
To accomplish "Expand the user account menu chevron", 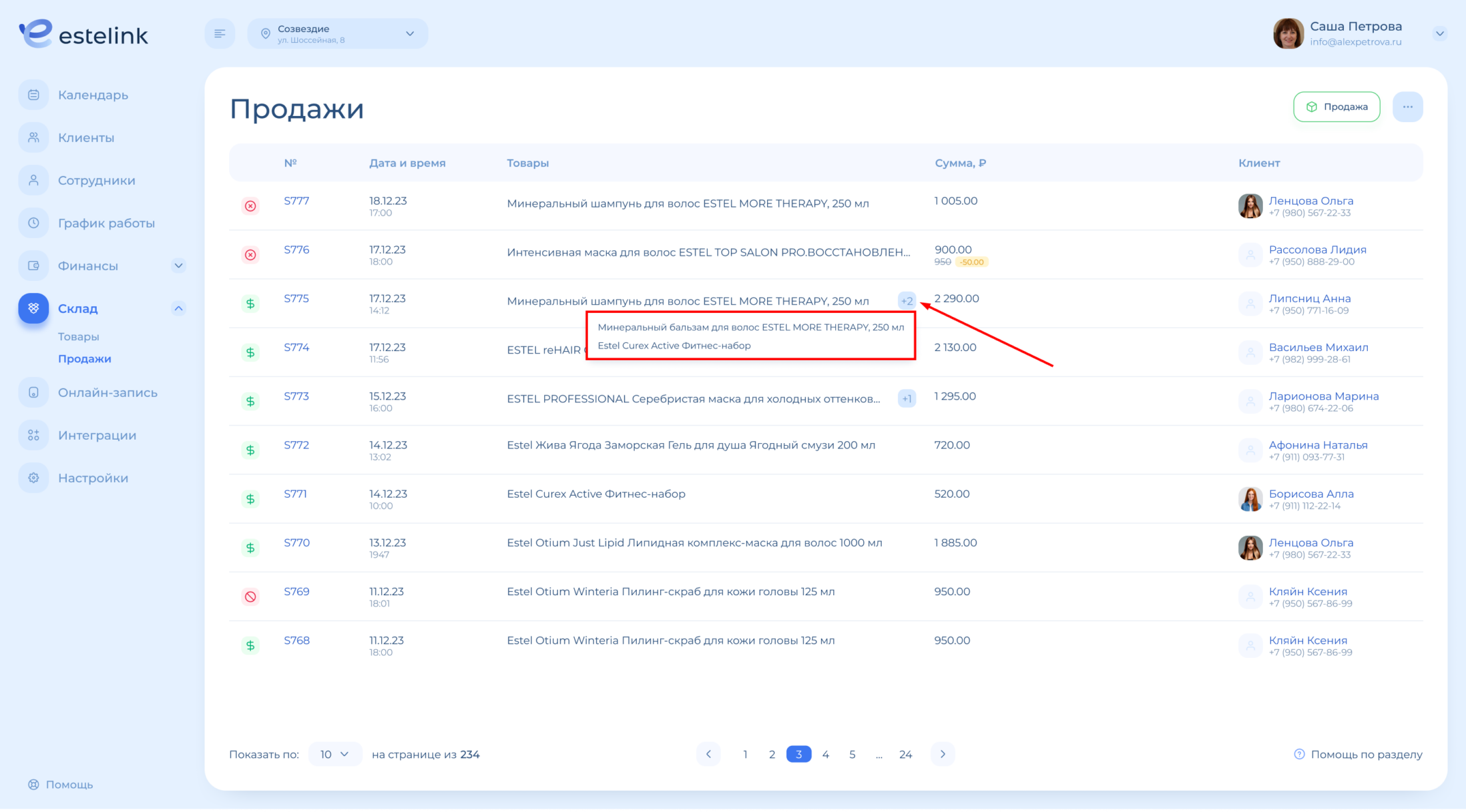I will pos(1440,33).
